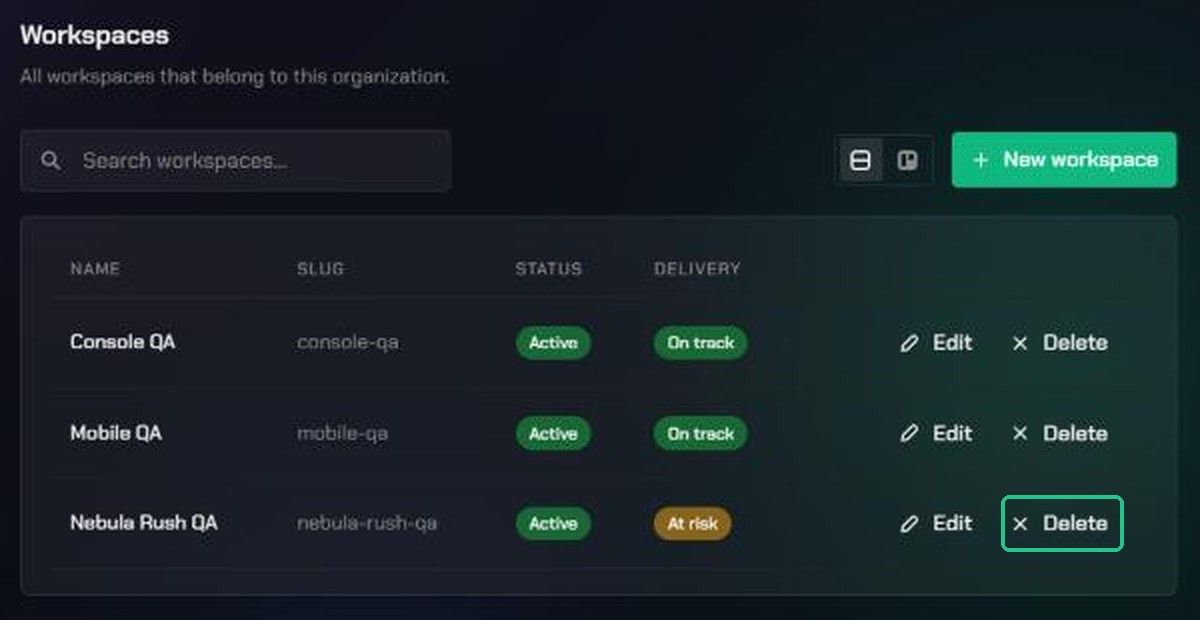Viewport: 1200px width, 620px height.
Task: Click the pencil icon for Nebula Rush QA
Action: point(909,523)
